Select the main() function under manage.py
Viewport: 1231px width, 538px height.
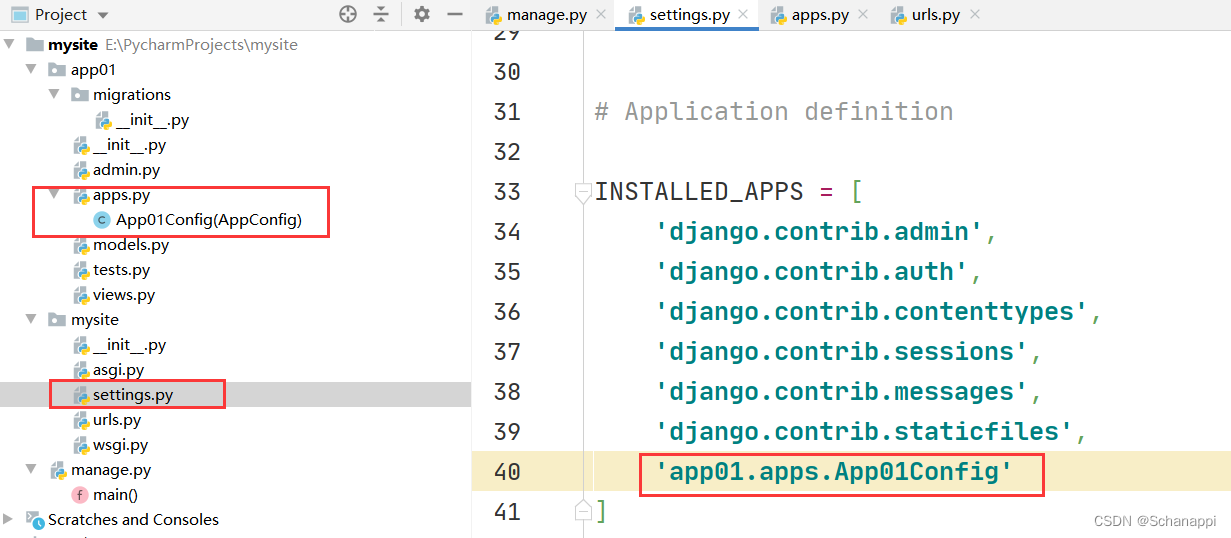point(115,495)
